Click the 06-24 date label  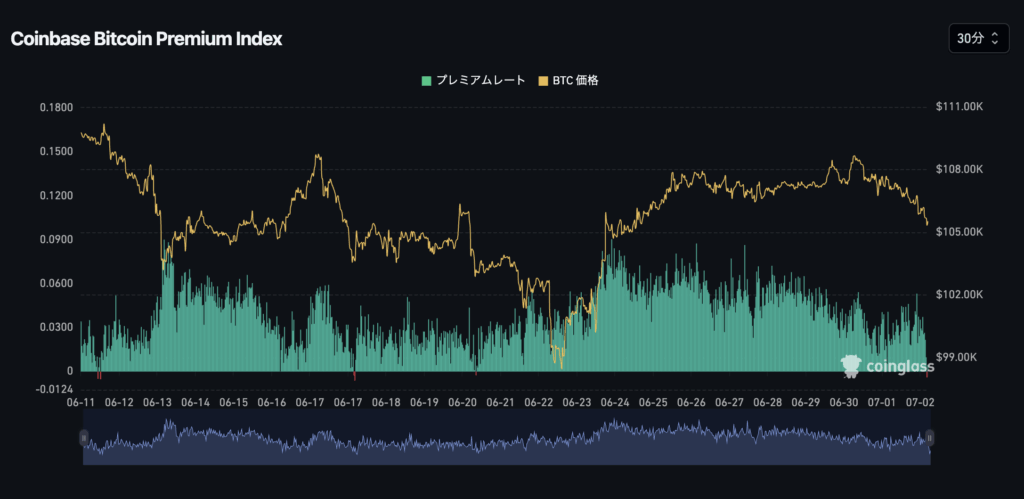tap(616, 402)
